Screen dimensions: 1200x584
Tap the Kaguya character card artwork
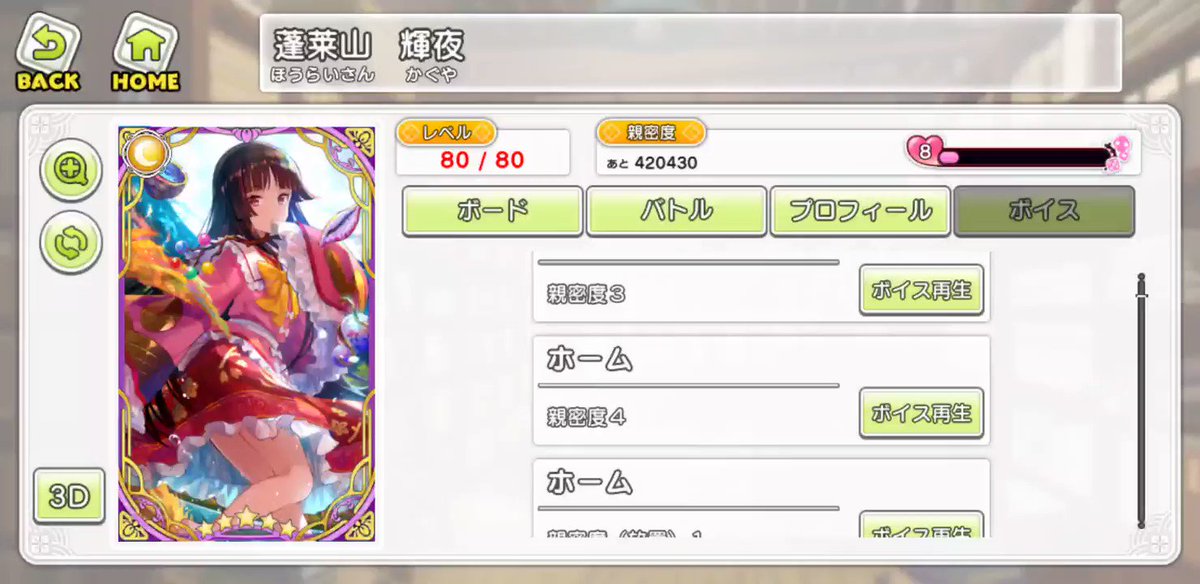click(247, 334)
